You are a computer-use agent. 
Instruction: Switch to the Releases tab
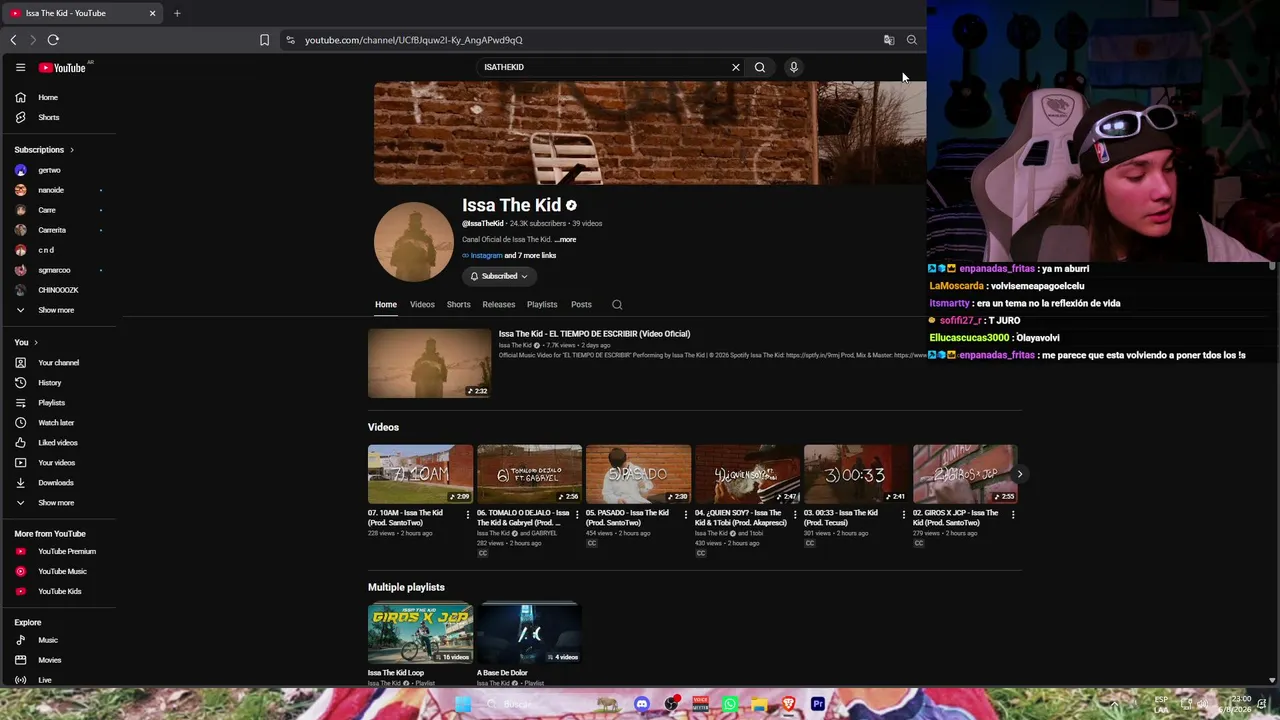(x=499, y=305)
